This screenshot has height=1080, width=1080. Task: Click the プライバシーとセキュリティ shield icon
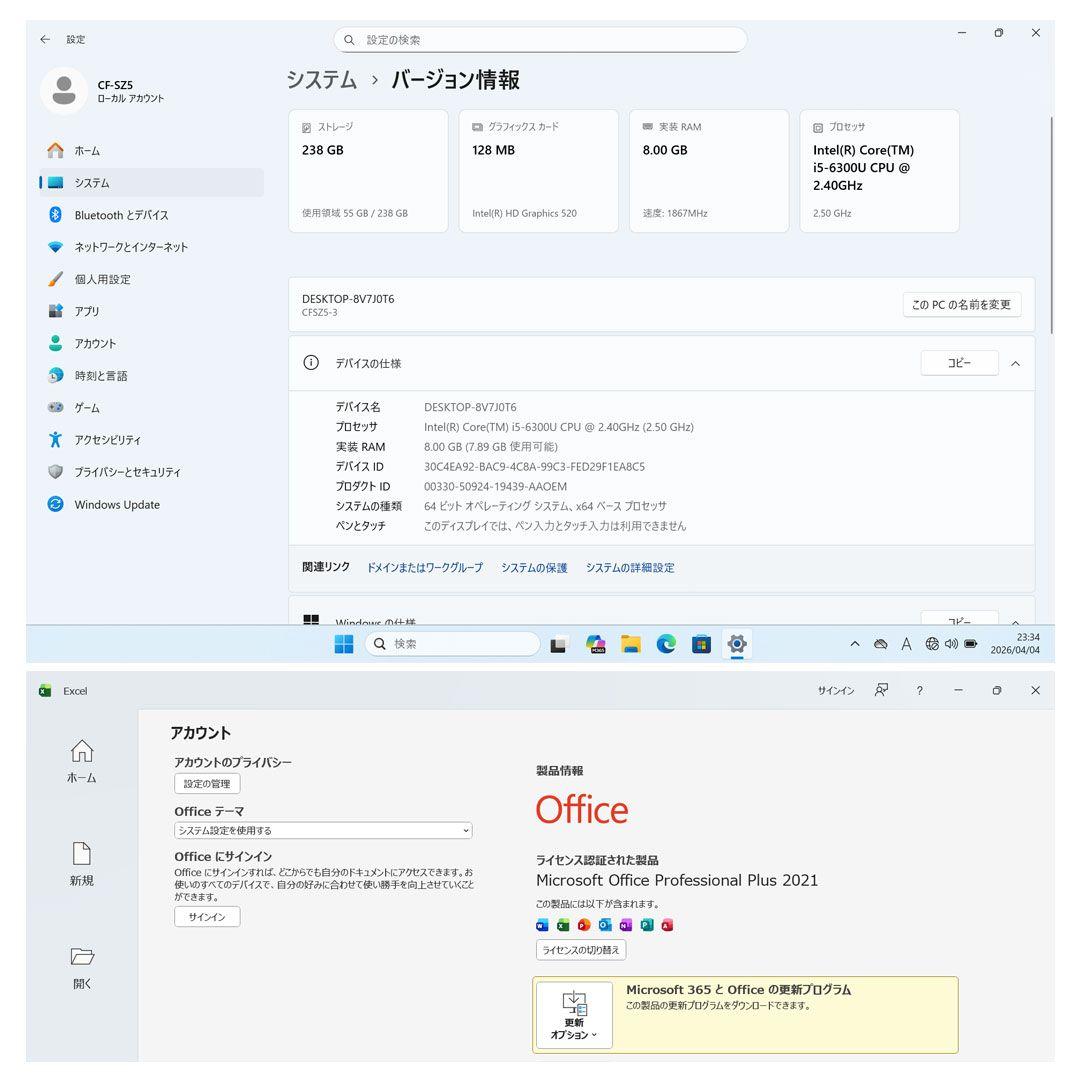point(56,472)
